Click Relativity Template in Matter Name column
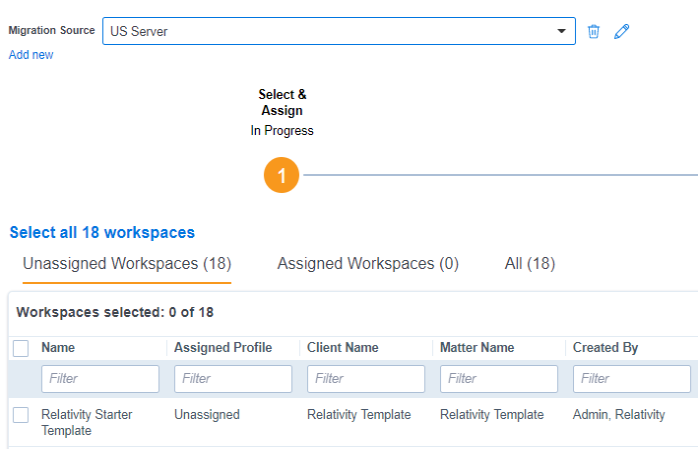Screen dimensions: 698x449 (x=492, y=415)
